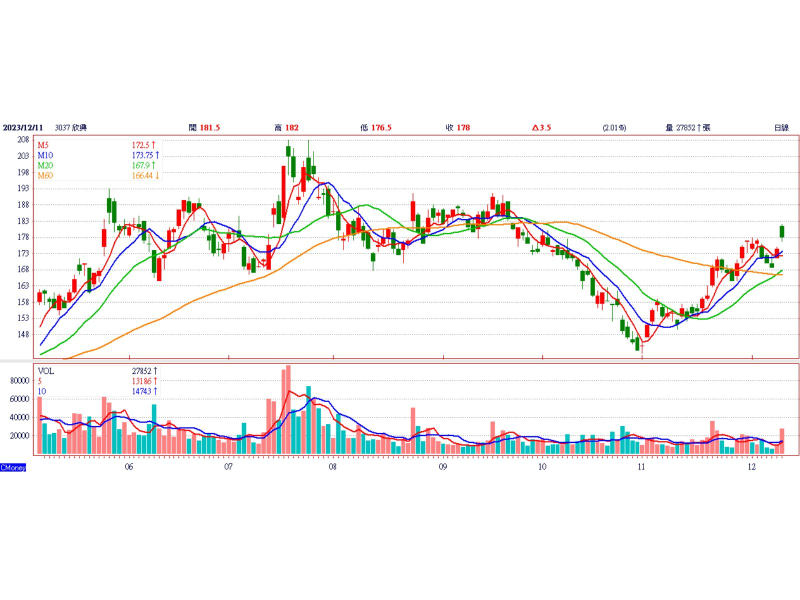The image size is (800, 600).
Task: Click the CMoney logo badge
Action: pos(13,467)
